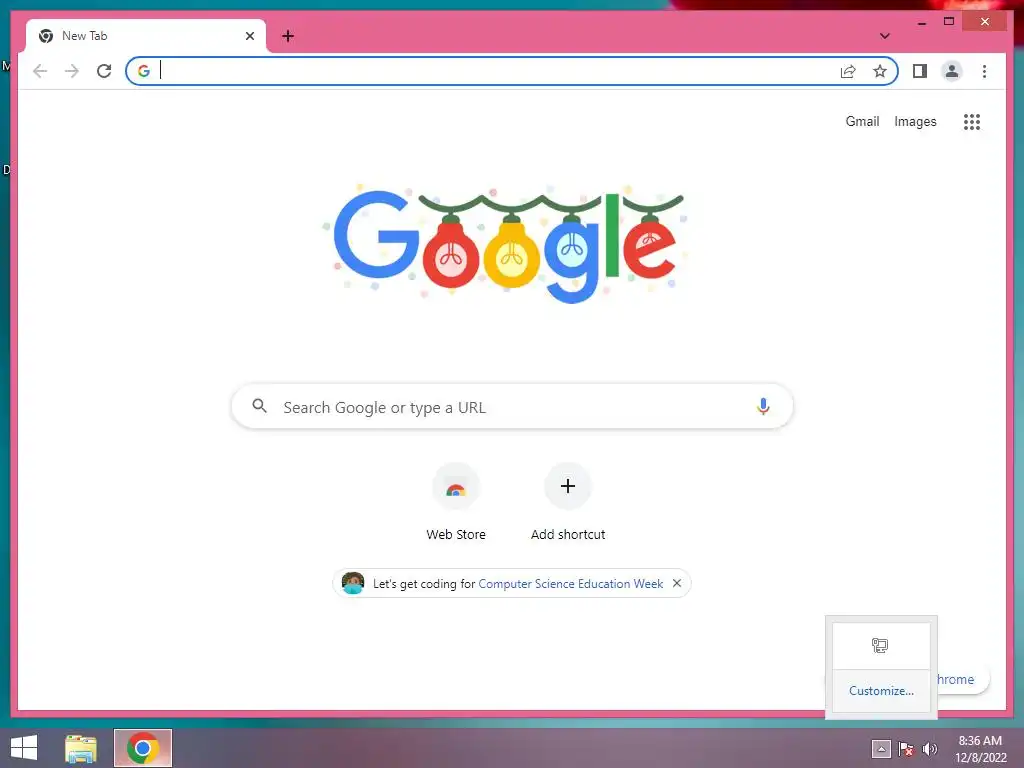The width and height of the screenshot is (1024, 768).
Task: Minimize the Chrome window
Action: (921, 22)
